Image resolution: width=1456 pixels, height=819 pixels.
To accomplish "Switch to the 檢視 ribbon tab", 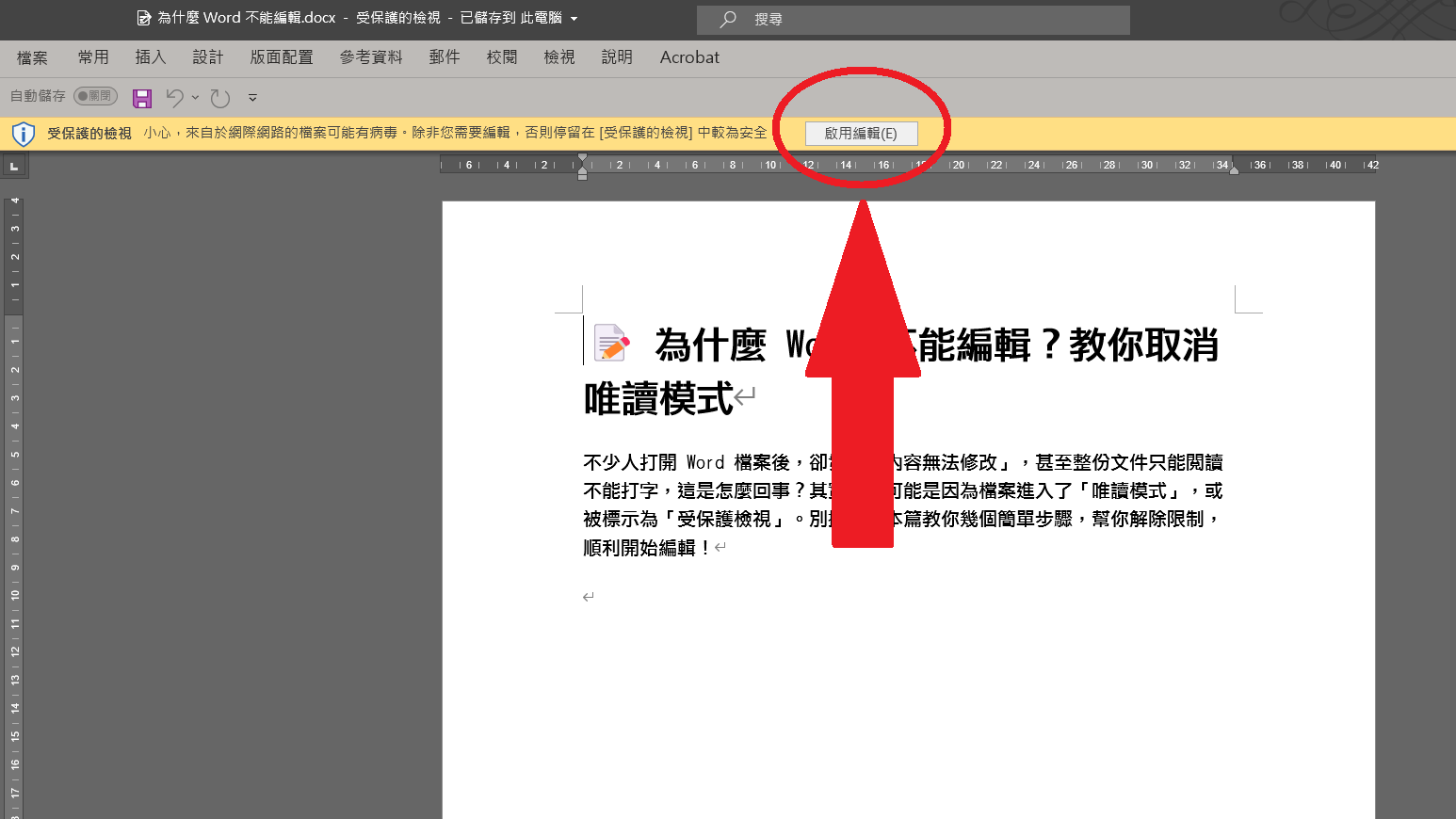I will tap(559, 57).
